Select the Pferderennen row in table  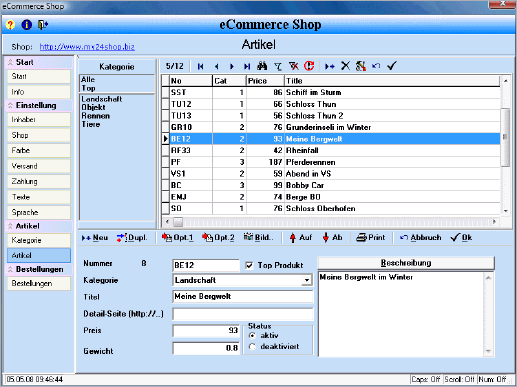pyautogui.click(x=331, y=162)
